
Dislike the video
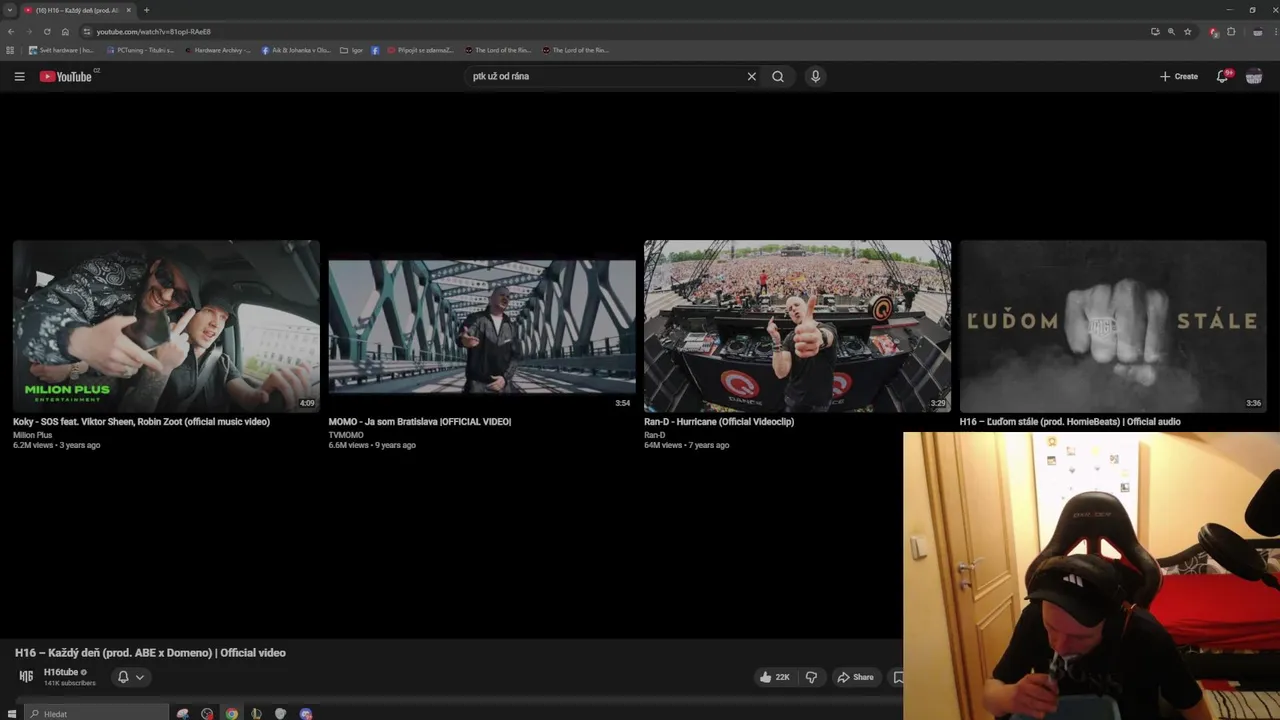pos(811,677)
